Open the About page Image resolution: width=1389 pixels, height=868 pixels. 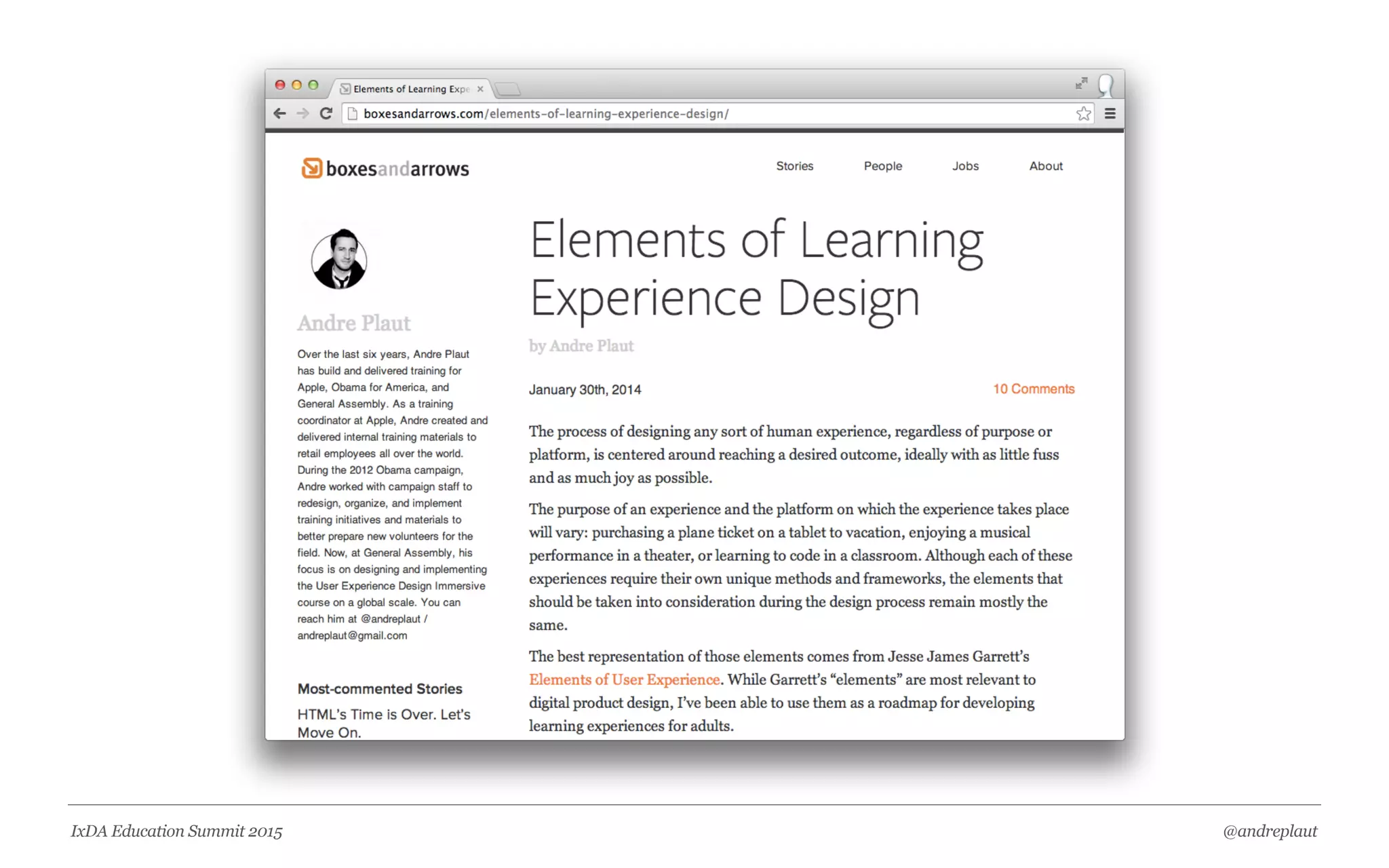click(x=1045, y=166)
